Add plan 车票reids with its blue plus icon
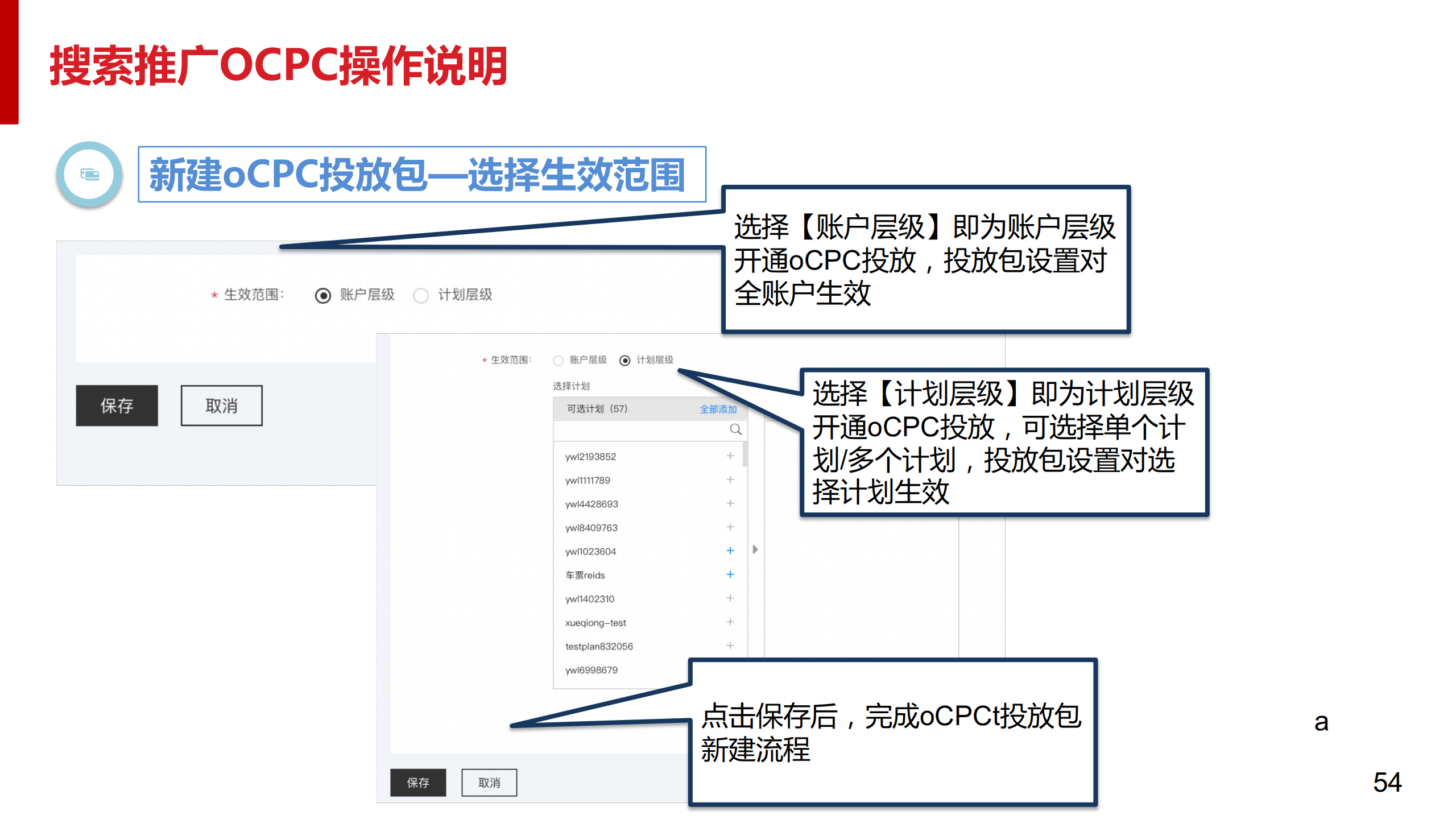The height and width of the screenshot is (819, 1456). click(x=730, y=574)
